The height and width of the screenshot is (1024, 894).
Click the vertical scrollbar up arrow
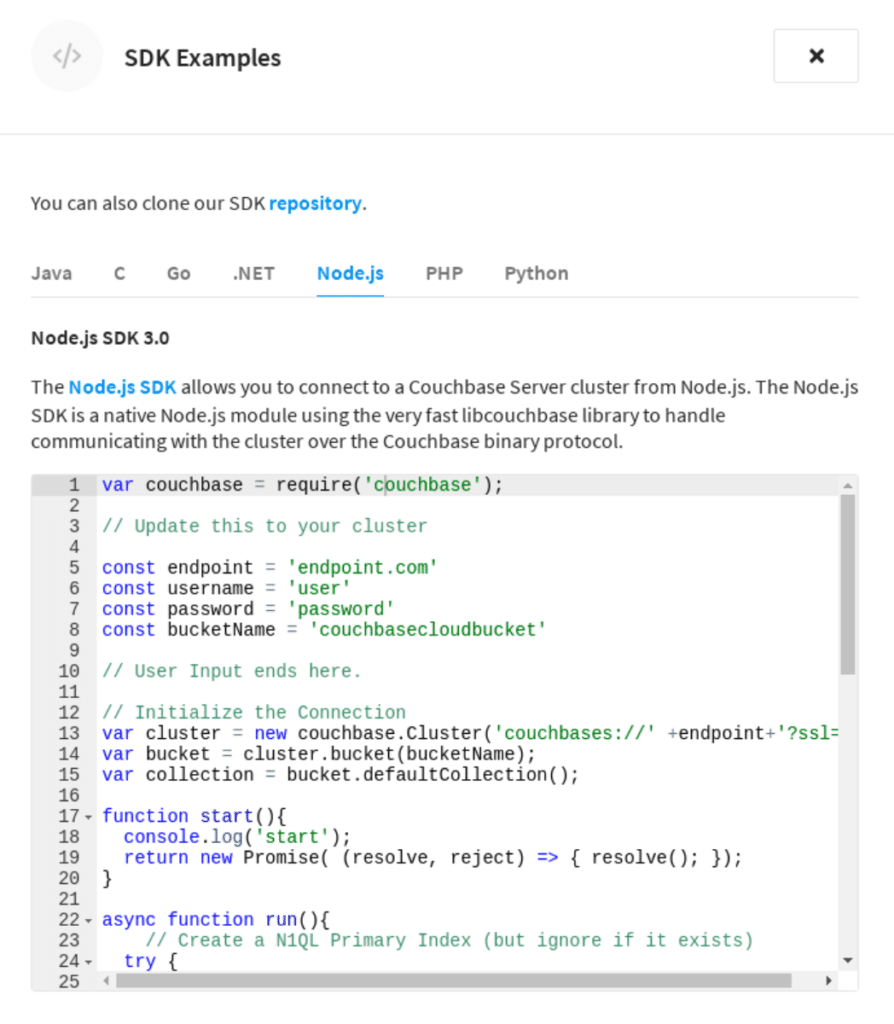tap(847, 484)
